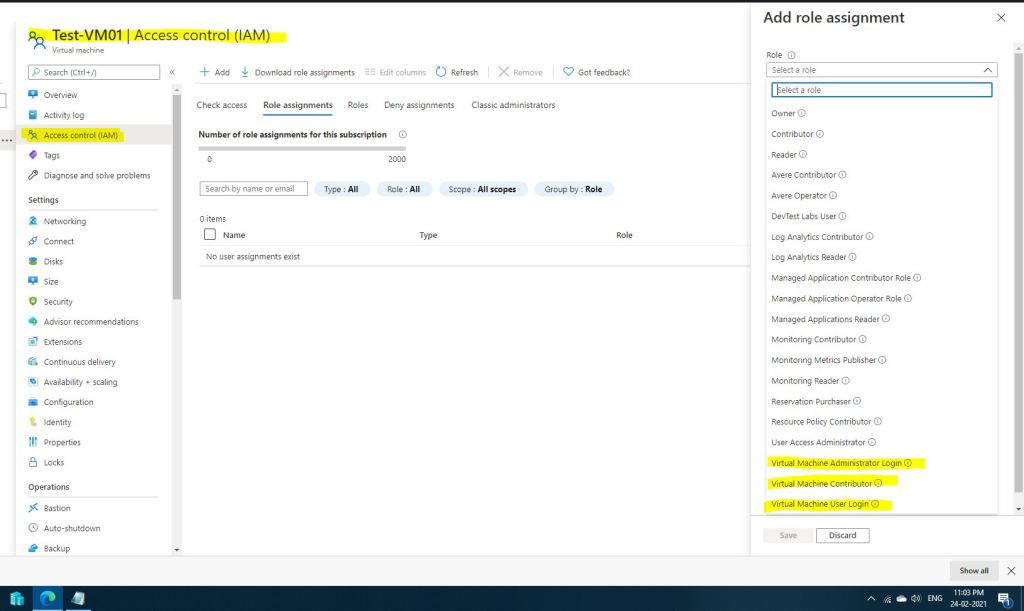Switch to the Check access tab
The image size is (1024, 611).
point(222,105)
